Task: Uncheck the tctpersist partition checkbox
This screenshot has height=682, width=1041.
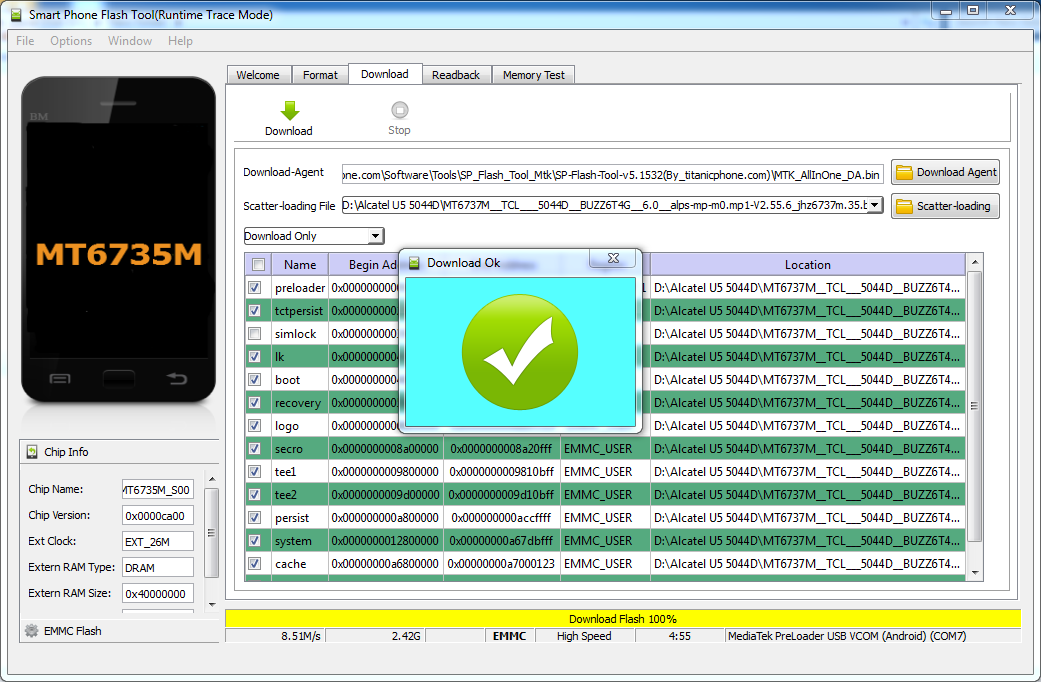Action: click(x=254, y=311)
